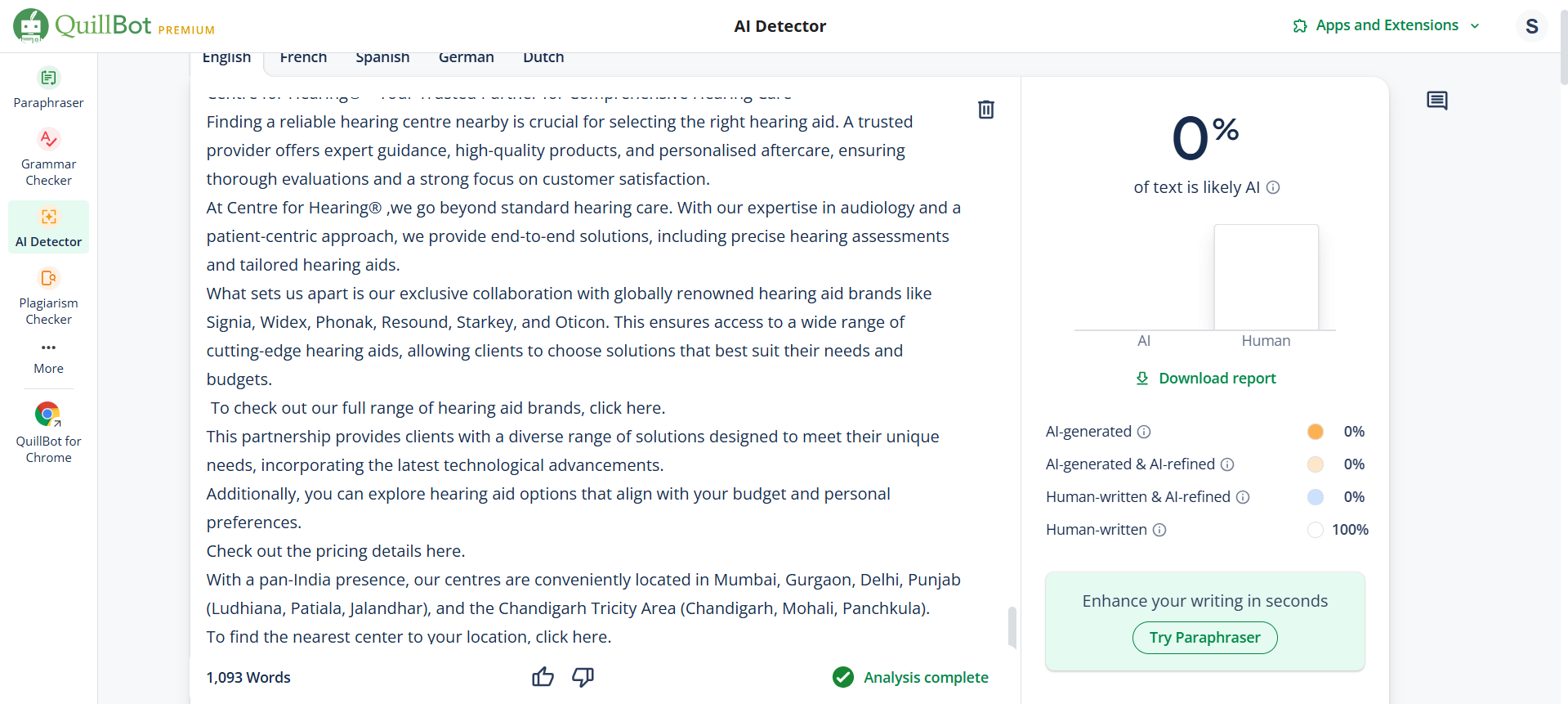
Task: Open the user account S avatar
Action: coord(1532,26)
